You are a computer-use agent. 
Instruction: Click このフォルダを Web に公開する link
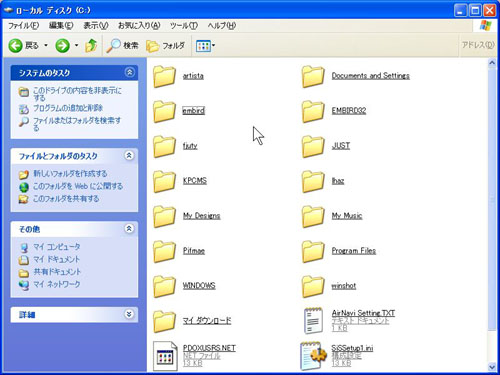(78, 186)
